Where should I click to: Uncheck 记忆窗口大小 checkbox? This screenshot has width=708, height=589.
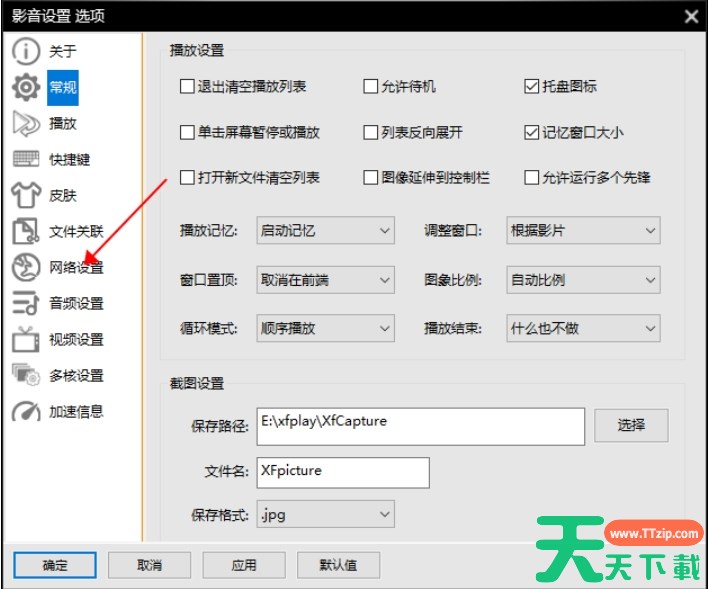[531, 132]
